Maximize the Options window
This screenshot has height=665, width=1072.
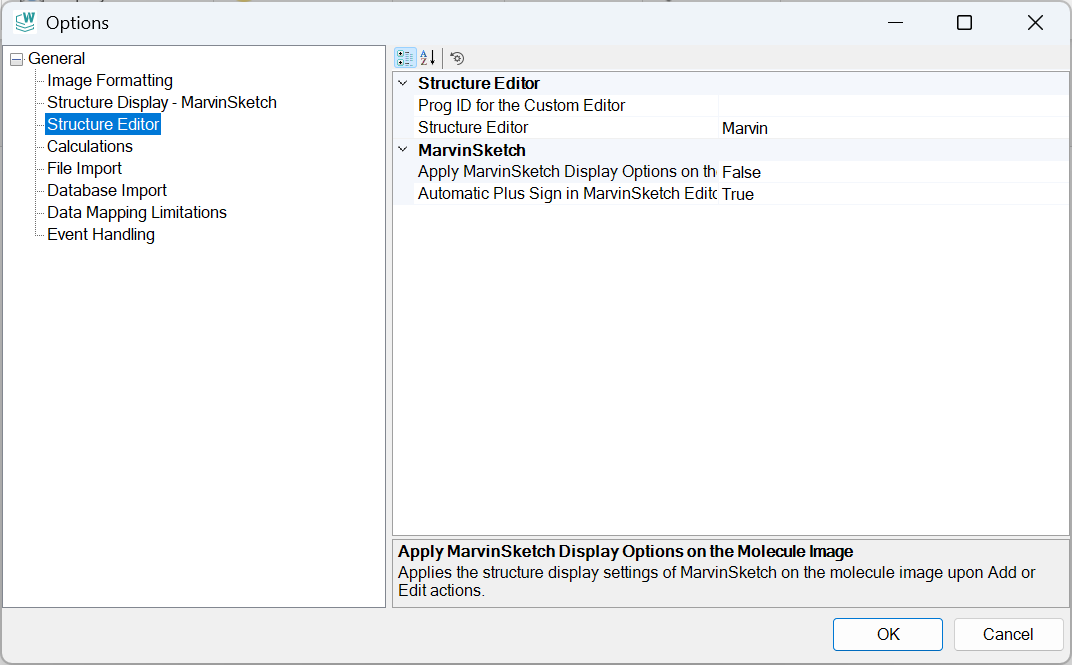pos(964,23)
